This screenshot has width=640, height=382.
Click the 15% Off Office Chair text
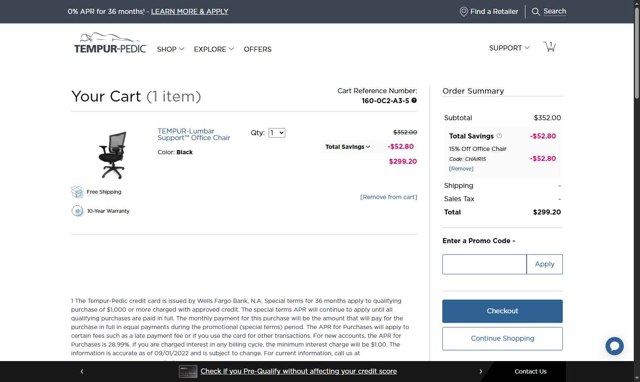(478, 149)
